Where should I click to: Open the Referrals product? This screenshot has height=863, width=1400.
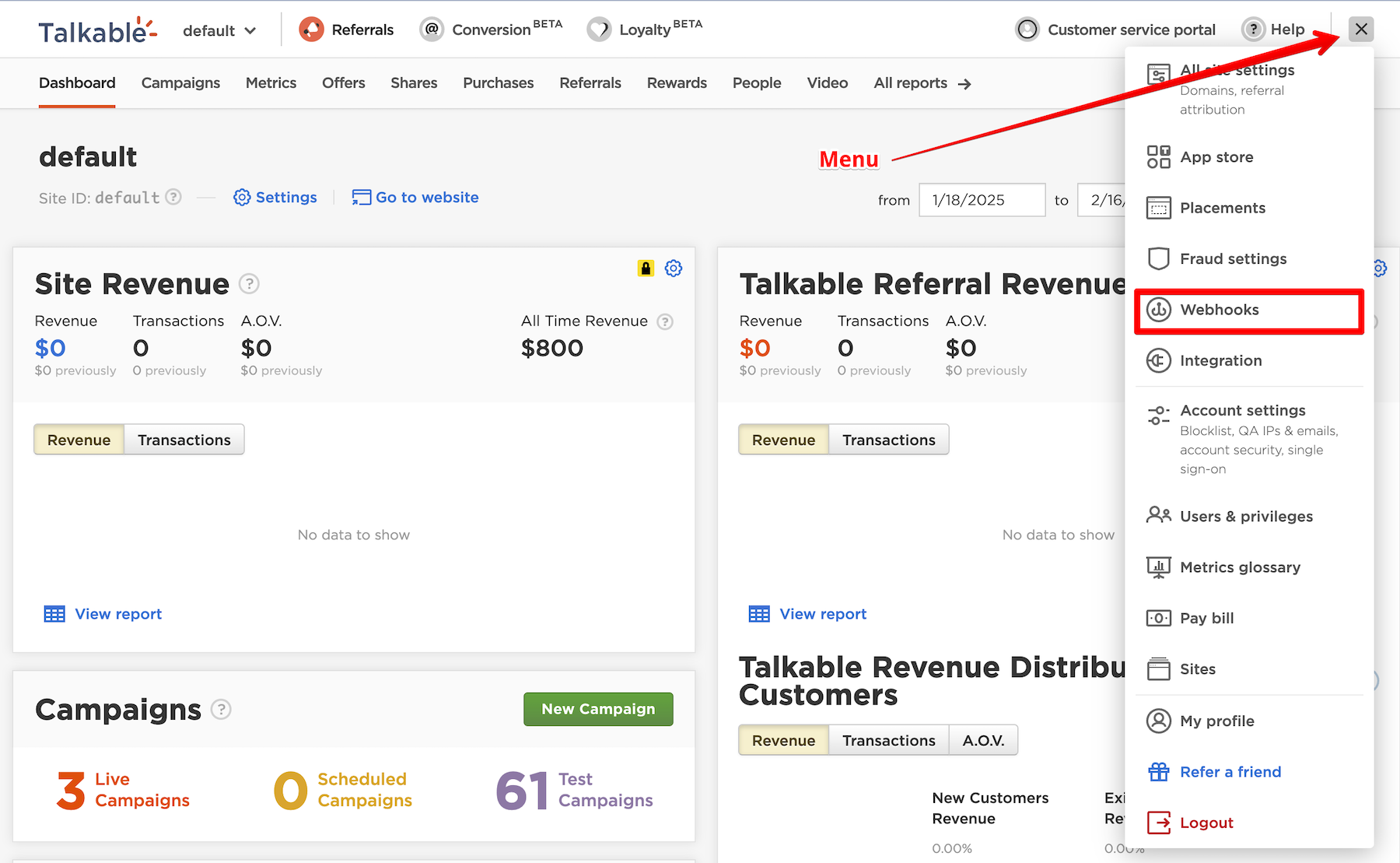click(347, 30)
